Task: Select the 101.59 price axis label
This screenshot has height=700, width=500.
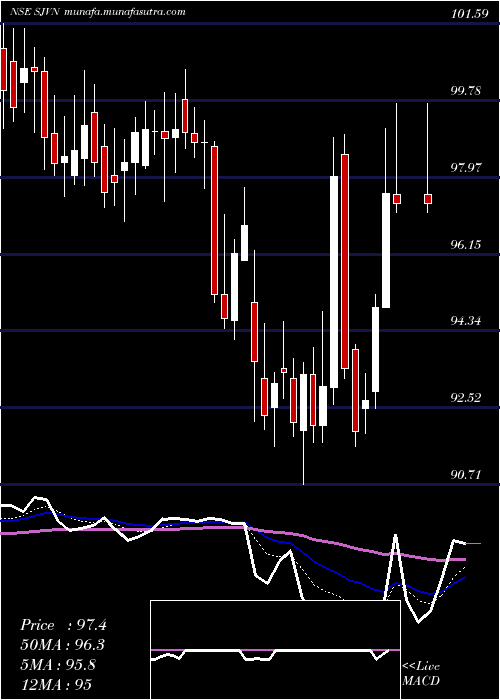Action: [x=469, y=13]
